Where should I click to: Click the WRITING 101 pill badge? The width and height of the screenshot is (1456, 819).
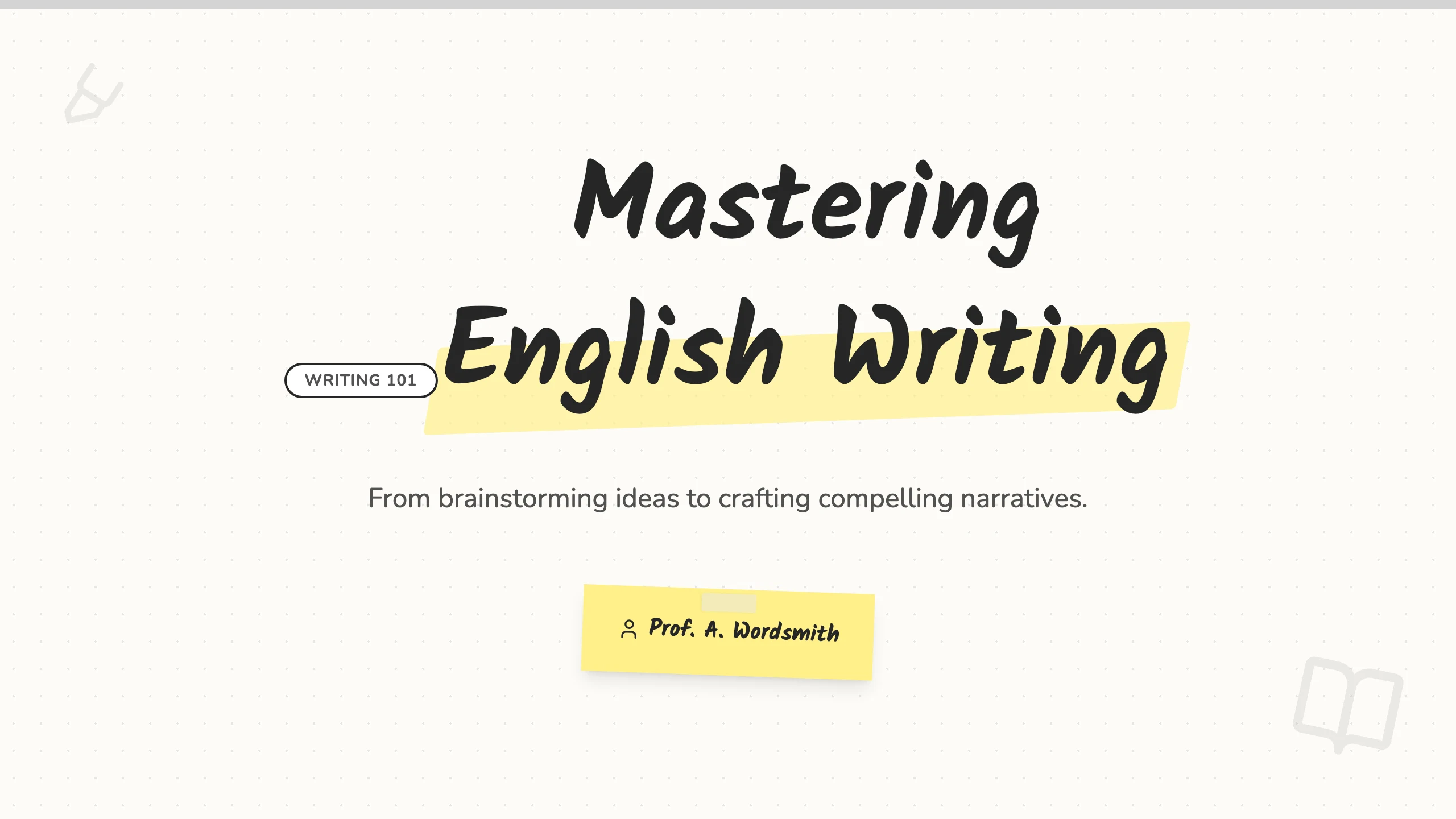click(x=361, y=380)
